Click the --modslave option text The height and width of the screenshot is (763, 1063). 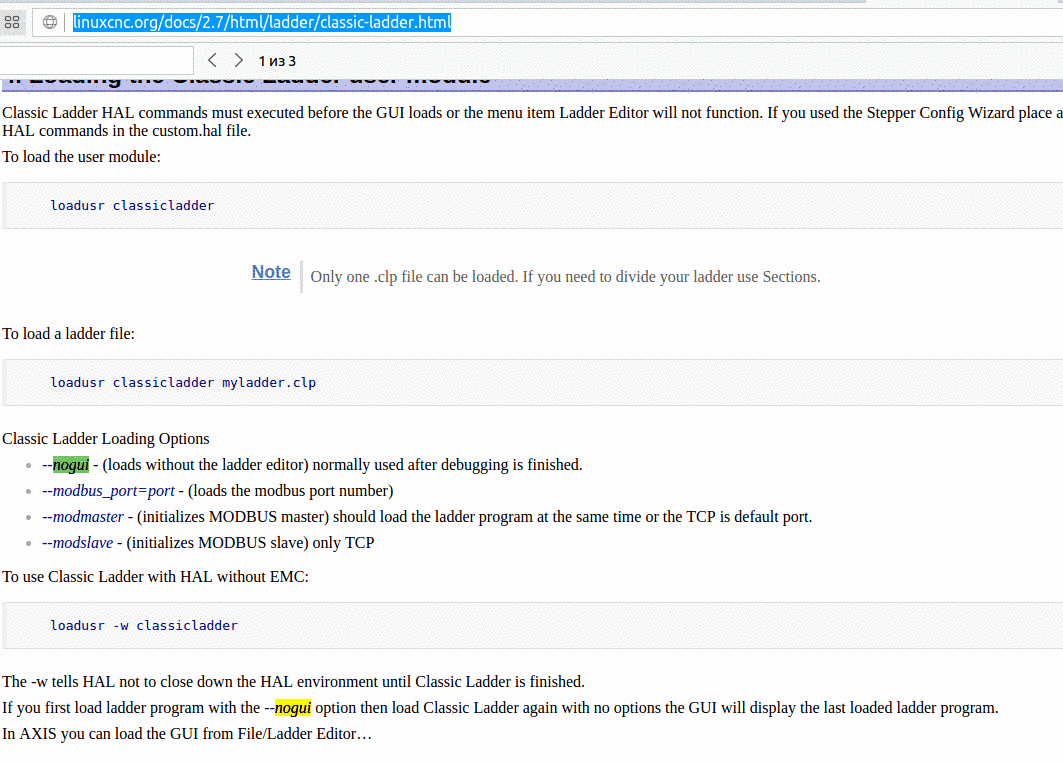tap(77, 543)
